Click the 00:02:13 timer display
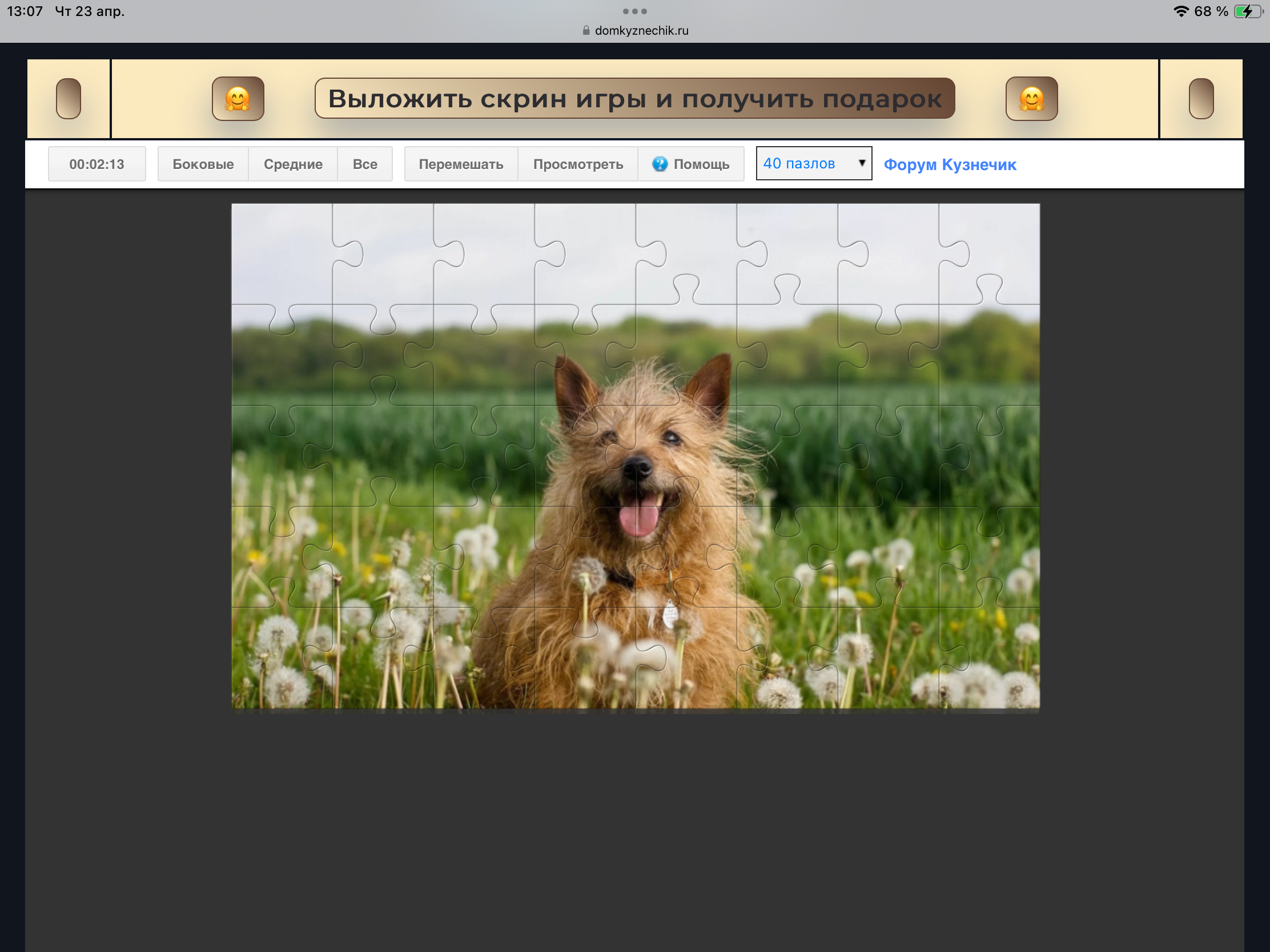 click(x=97, y=164)
